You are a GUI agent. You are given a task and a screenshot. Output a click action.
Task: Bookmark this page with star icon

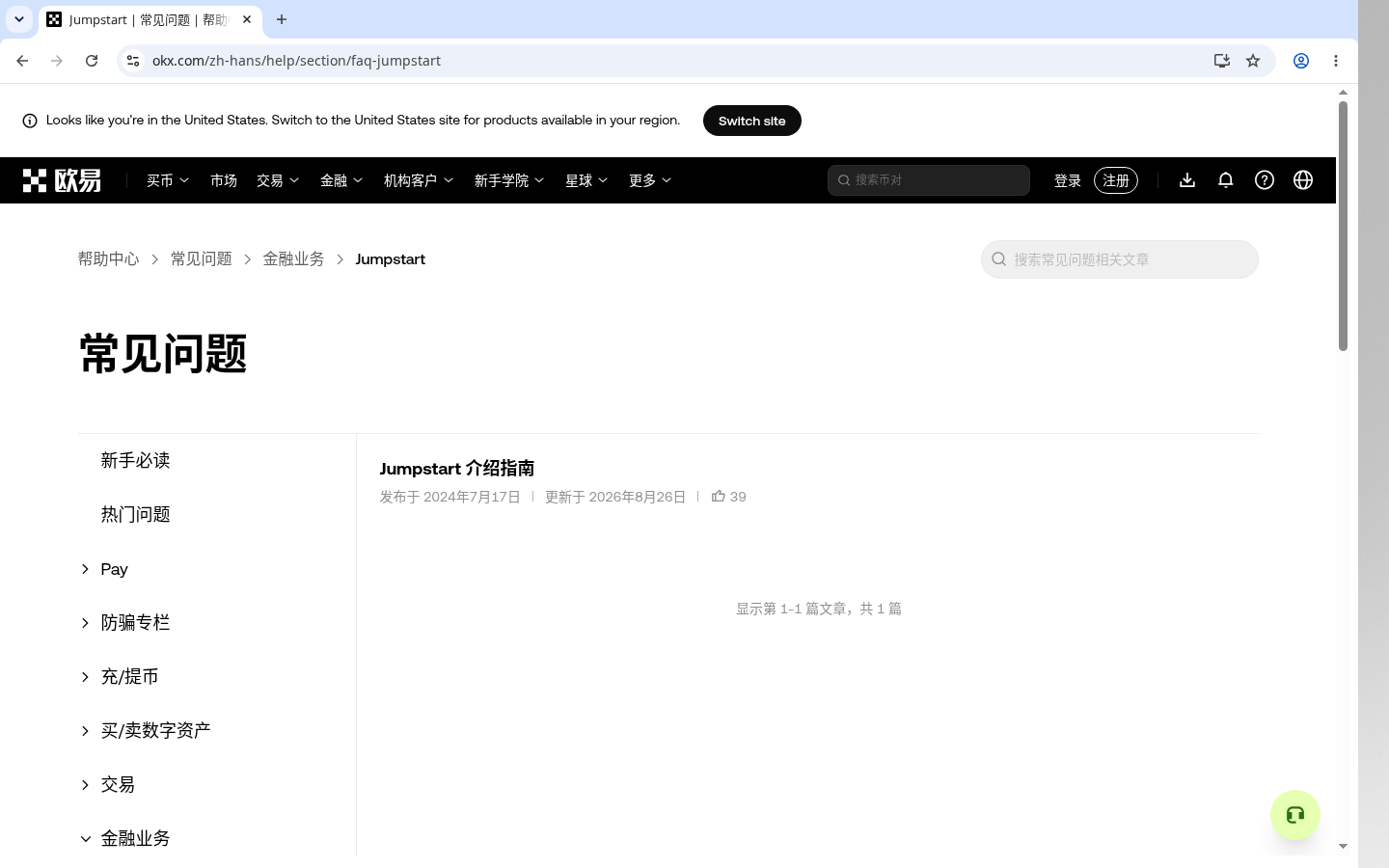click(x=1253, y=61)
